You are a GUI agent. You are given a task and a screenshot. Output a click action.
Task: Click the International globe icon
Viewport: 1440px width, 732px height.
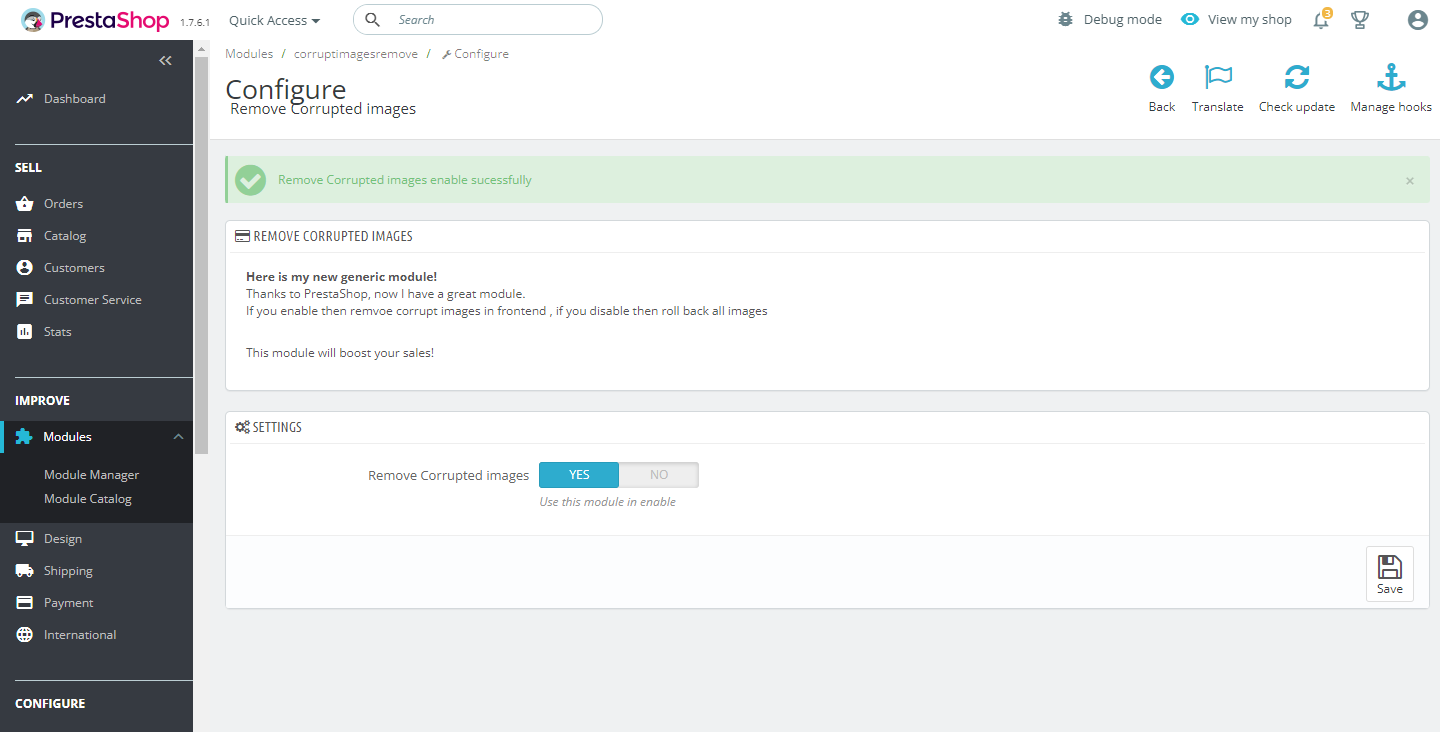(x=25, y=635)
